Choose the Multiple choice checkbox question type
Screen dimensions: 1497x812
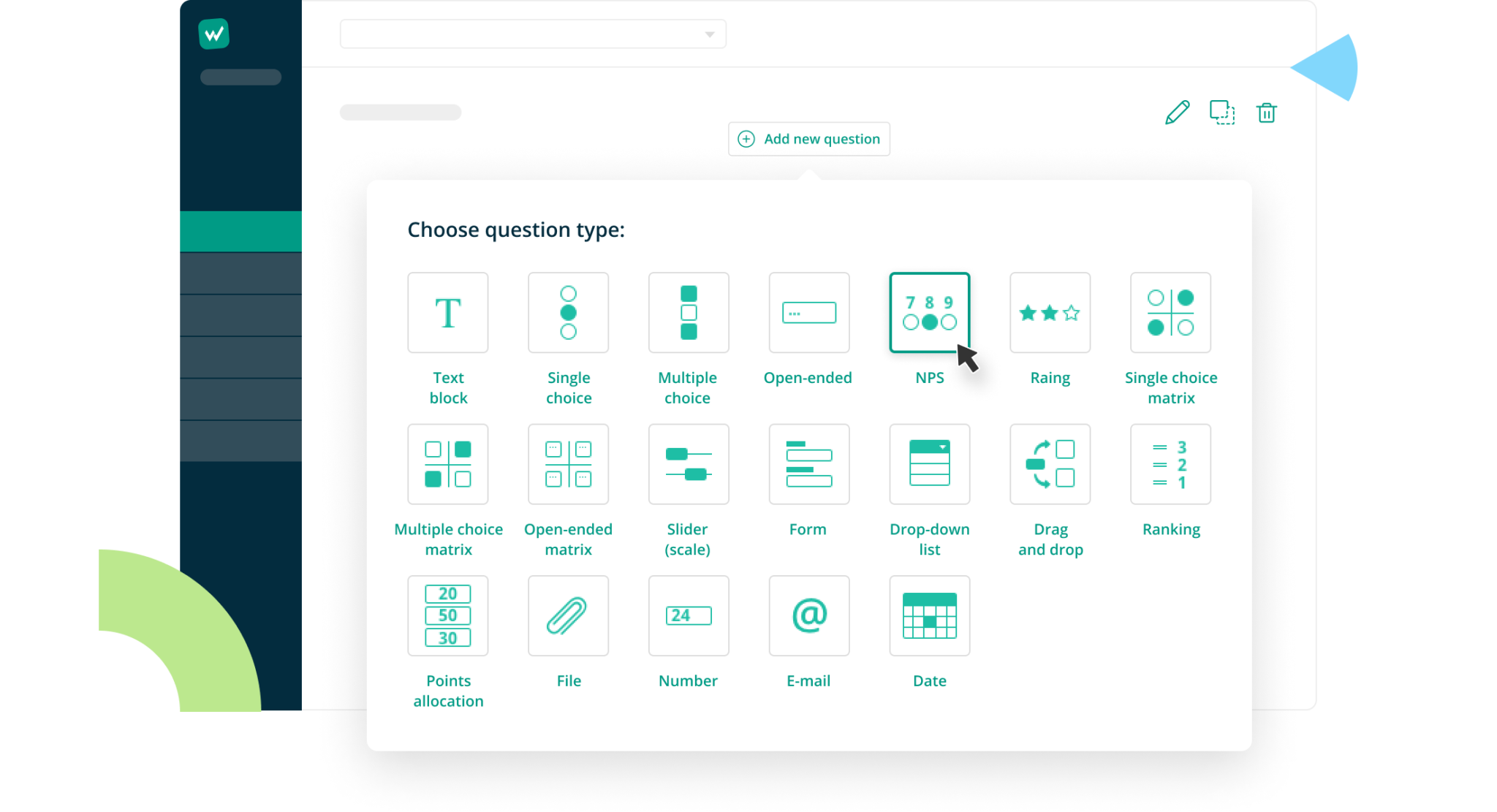click(x=688, y=313)
